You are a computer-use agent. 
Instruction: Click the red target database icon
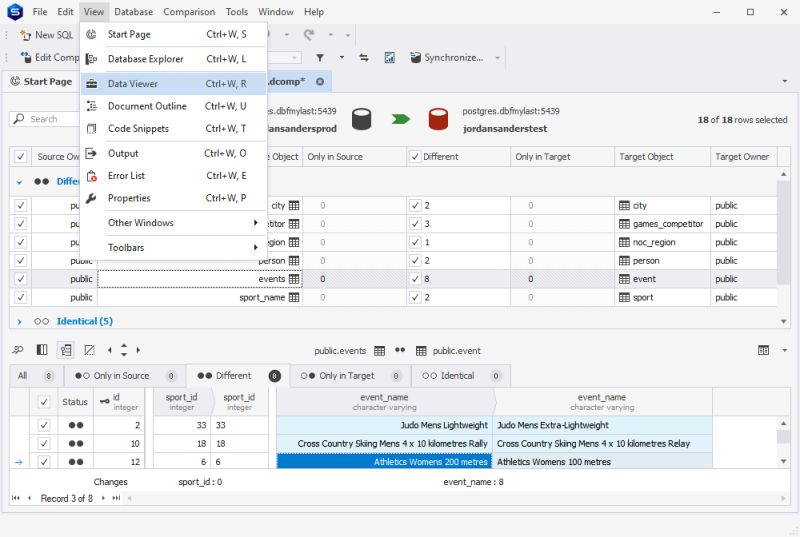pyautogui.click(x=438, y=119)
